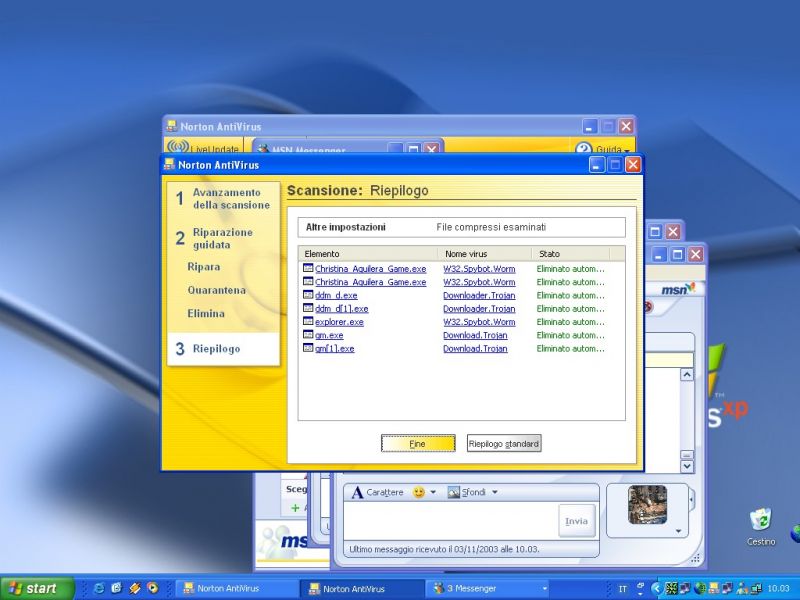Image resolution: width=800 pixels, height=600 pixels.
Task: Click Riepilogo standard button
Action: (x=504, y=443)
